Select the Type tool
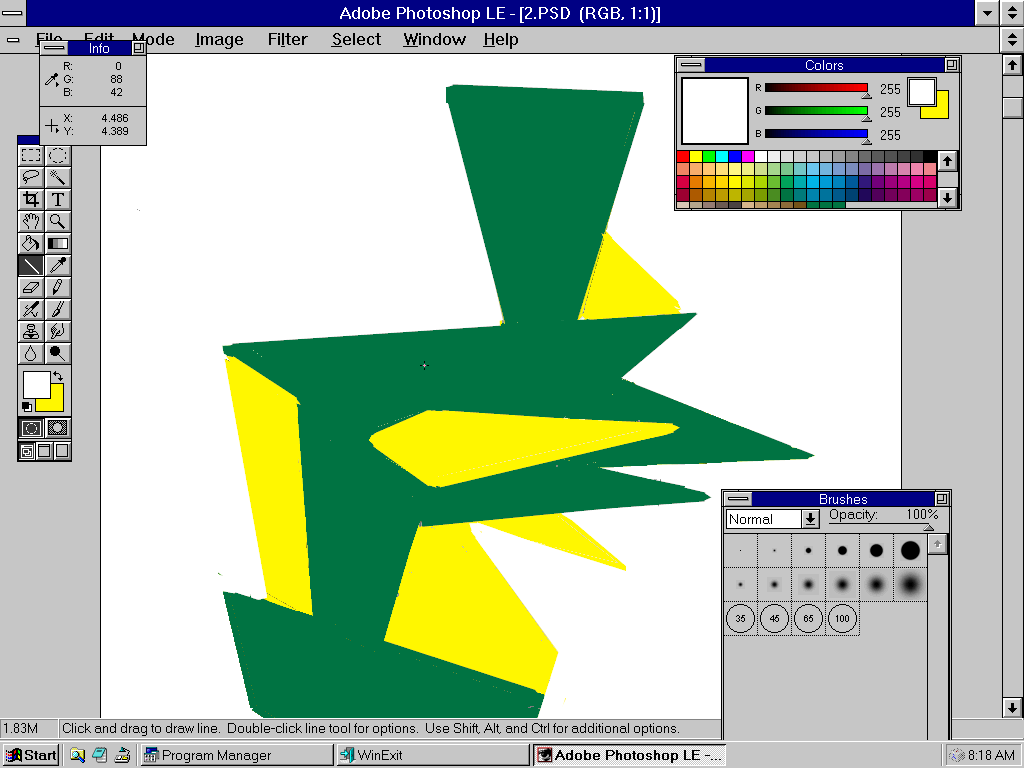The image size is (1024, 768). [57, 199]
